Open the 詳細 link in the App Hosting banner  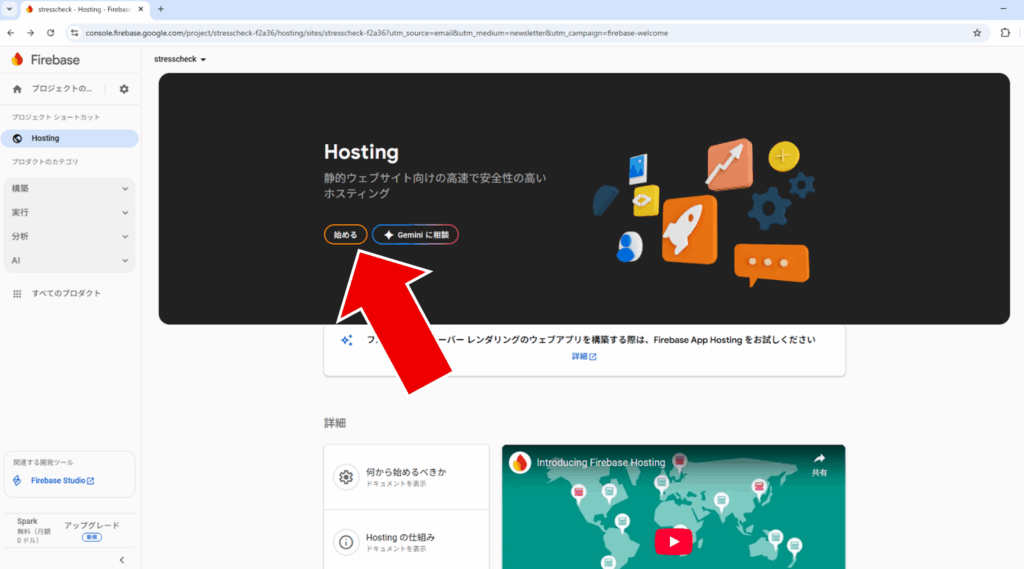click(x=584, y=357)
